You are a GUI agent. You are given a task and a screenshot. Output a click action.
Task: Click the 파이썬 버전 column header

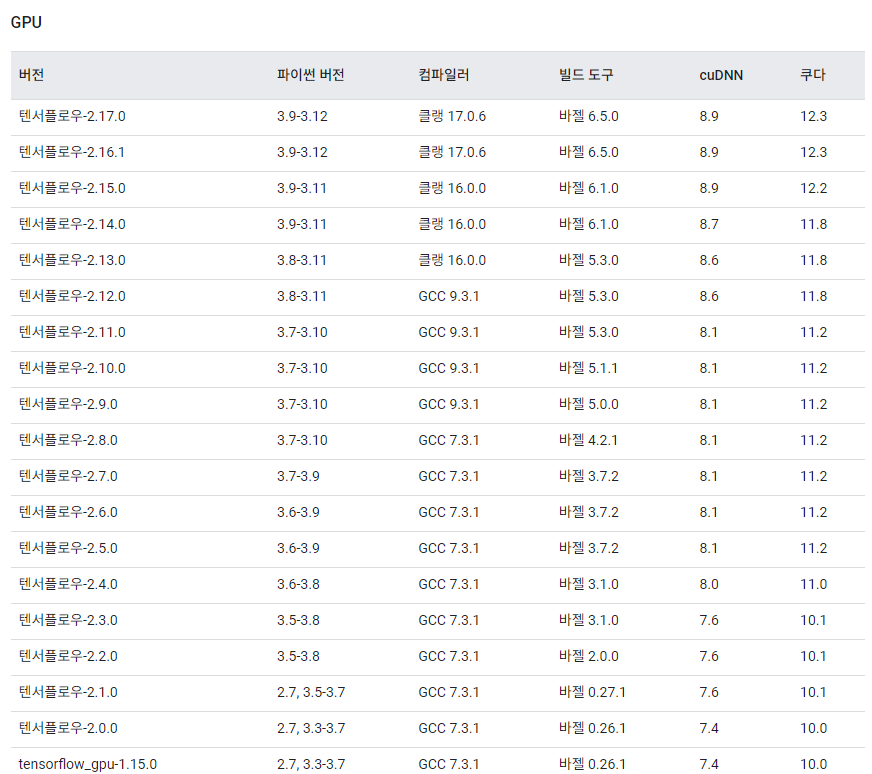(311, 75)
